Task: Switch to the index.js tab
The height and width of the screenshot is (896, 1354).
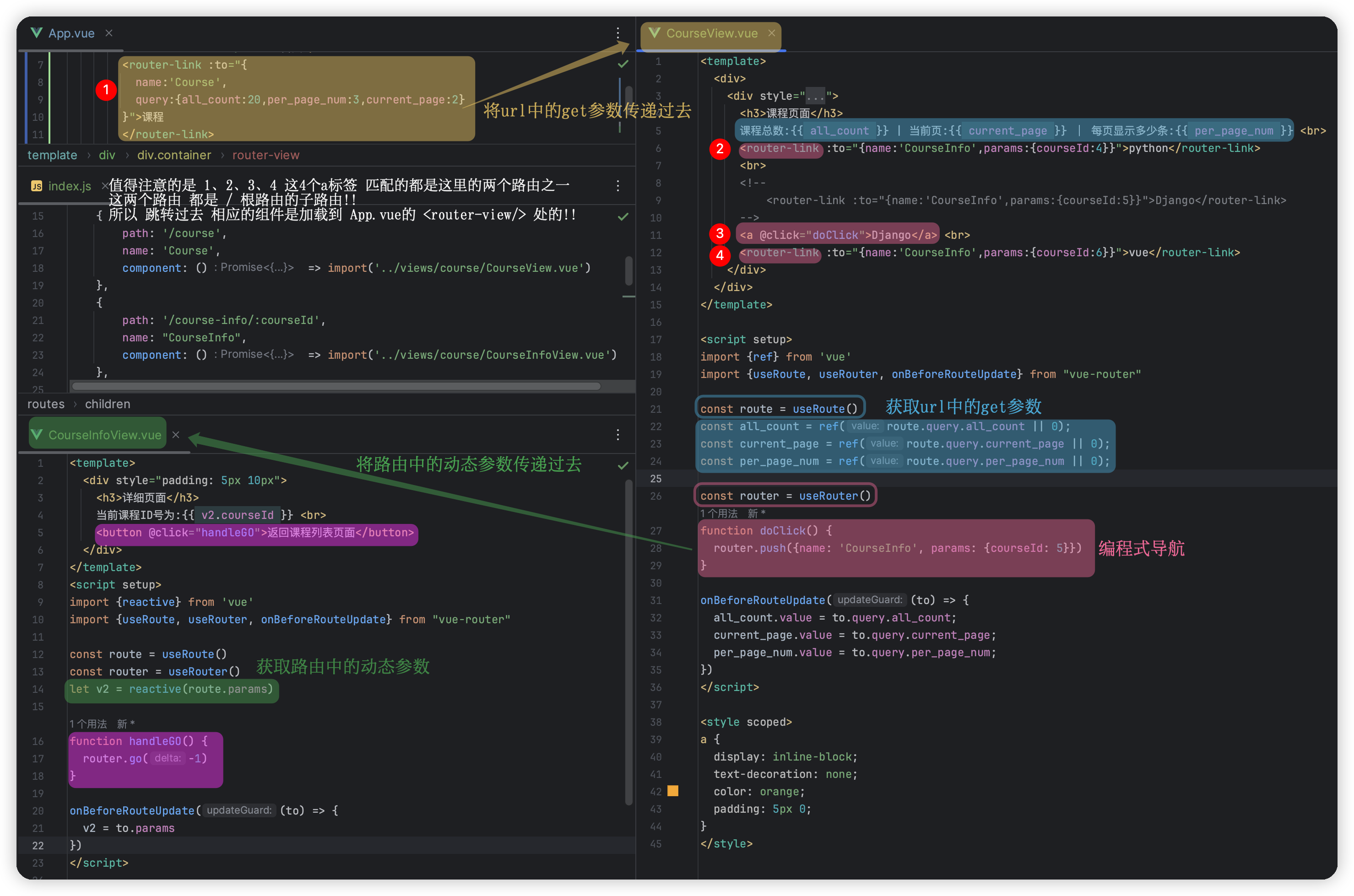Action: [x=69, y=186]
